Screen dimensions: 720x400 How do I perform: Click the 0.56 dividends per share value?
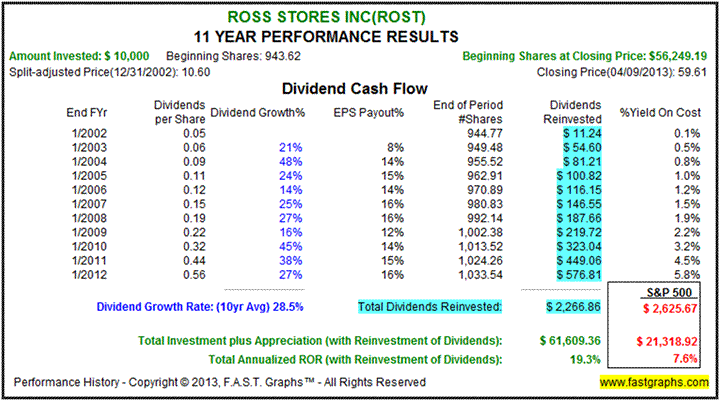pyautogui.click(x=194, y=275)
